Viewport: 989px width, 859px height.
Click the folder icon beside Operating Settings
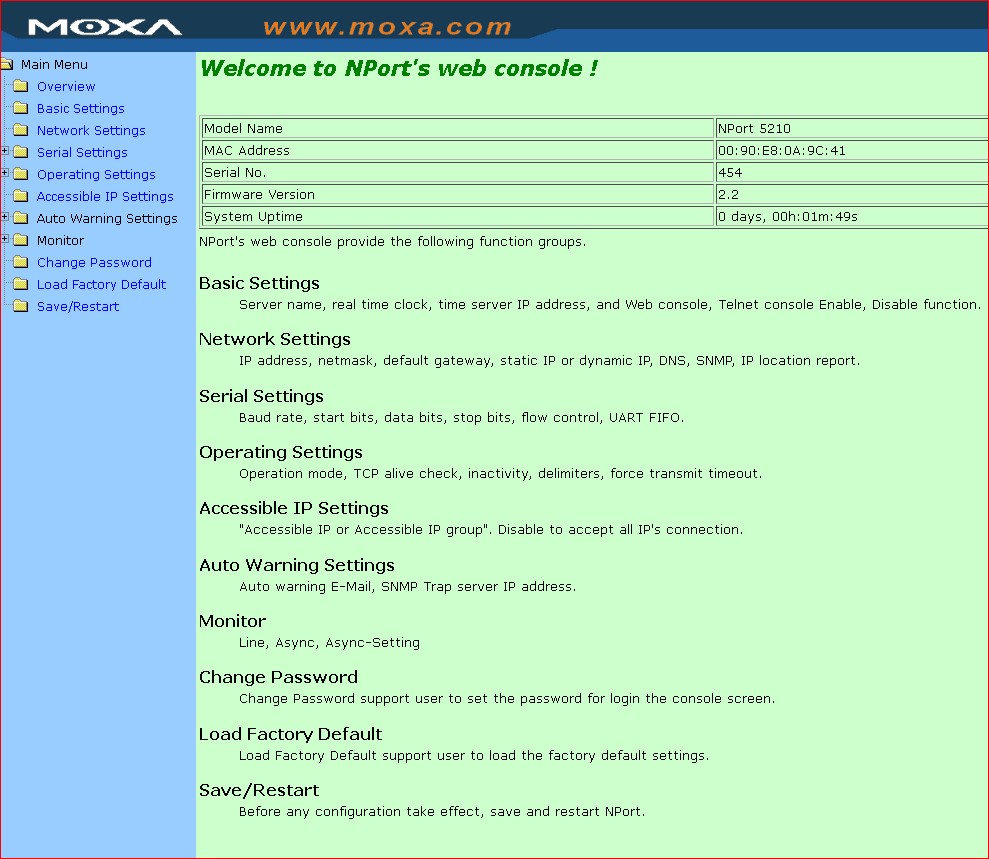point(21,174)
